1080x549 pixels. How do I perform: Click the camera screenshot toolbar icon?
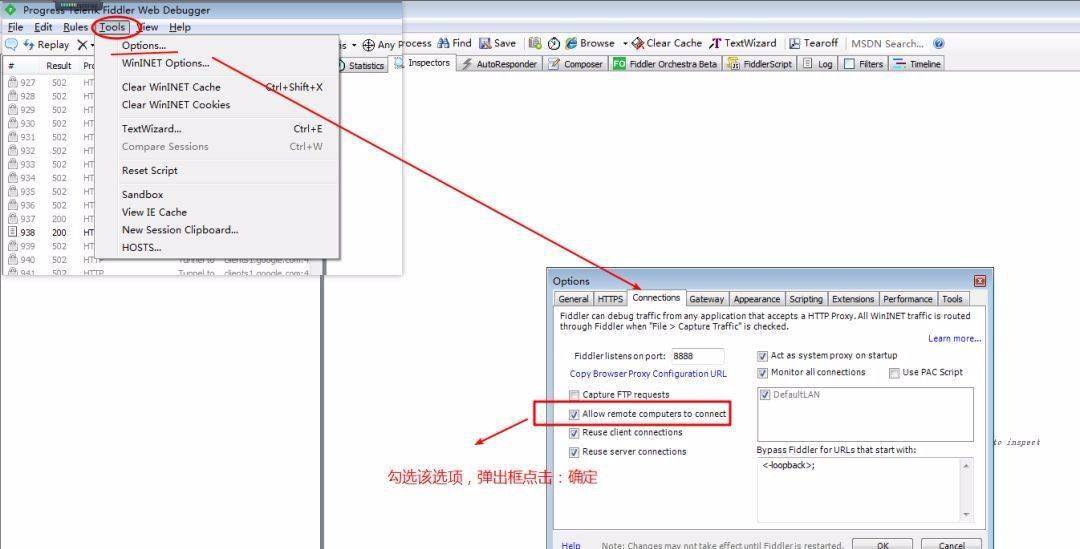tap(535, 43)
